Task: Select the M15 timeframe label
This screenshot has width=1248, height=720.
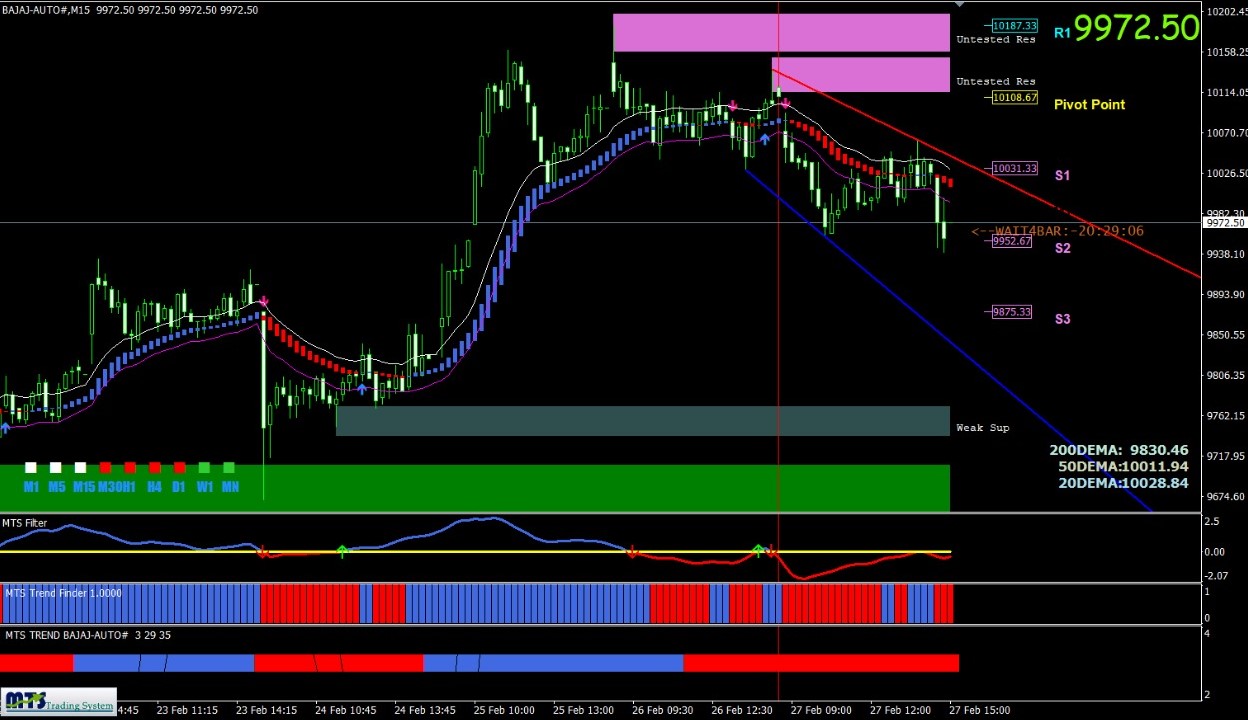Action: coord(83,487)
